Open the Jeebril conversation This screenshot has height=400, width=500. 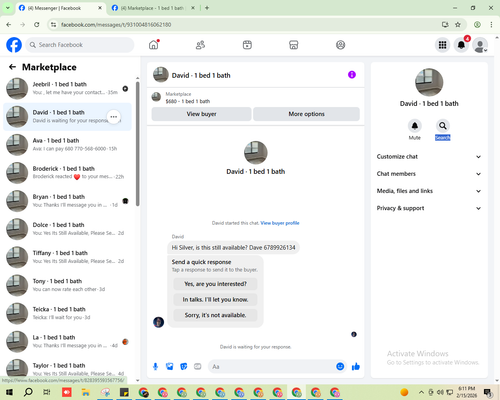[67, 89]
